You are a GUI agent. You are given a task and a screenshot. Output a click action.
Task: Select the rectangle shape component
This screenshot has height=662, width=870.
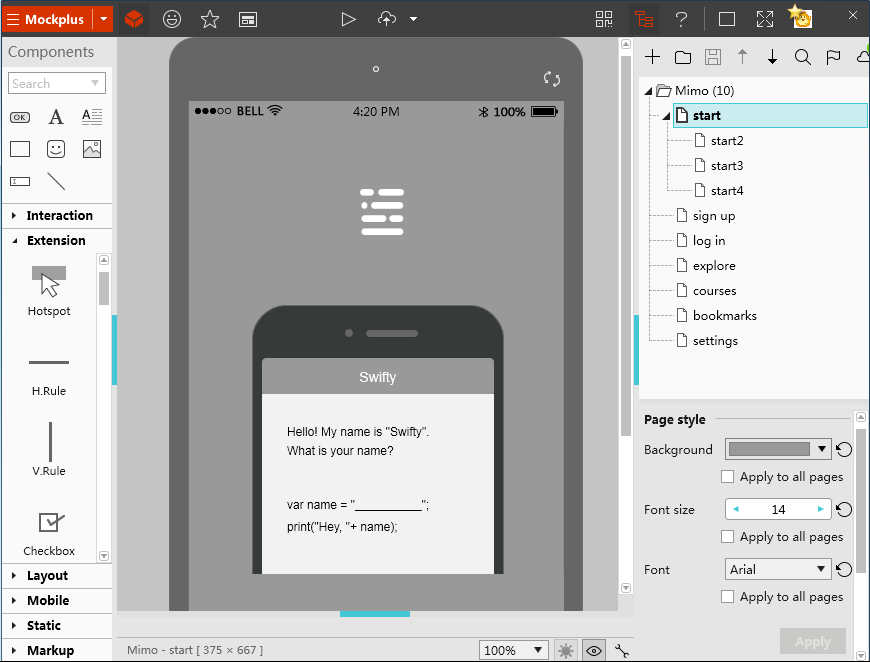pyautogui.click(x=20, y=149)
